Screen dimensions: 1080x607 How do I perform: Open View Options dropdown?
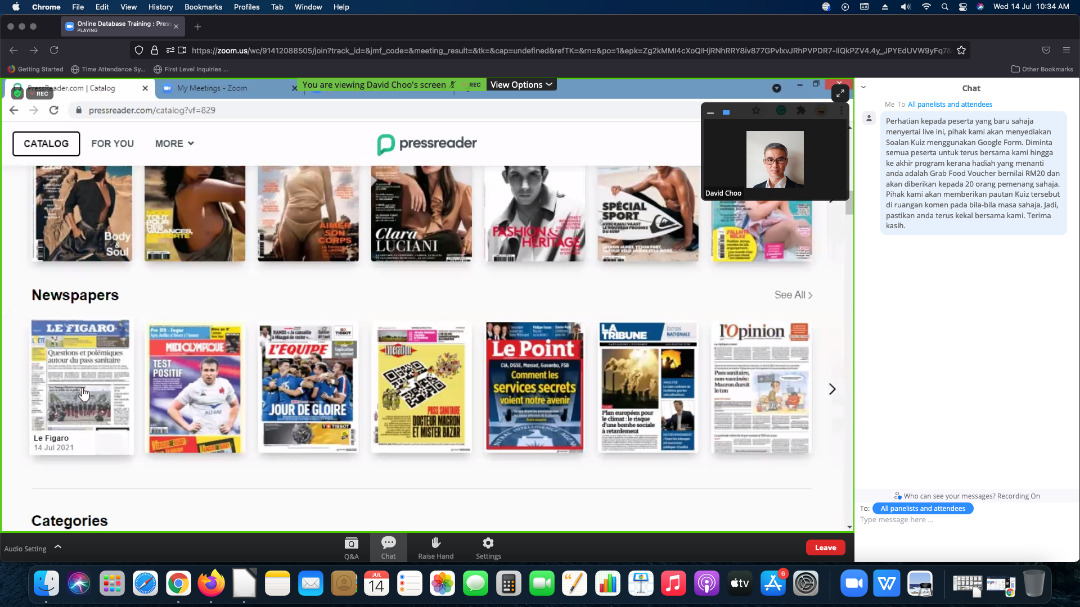[521, 85]
